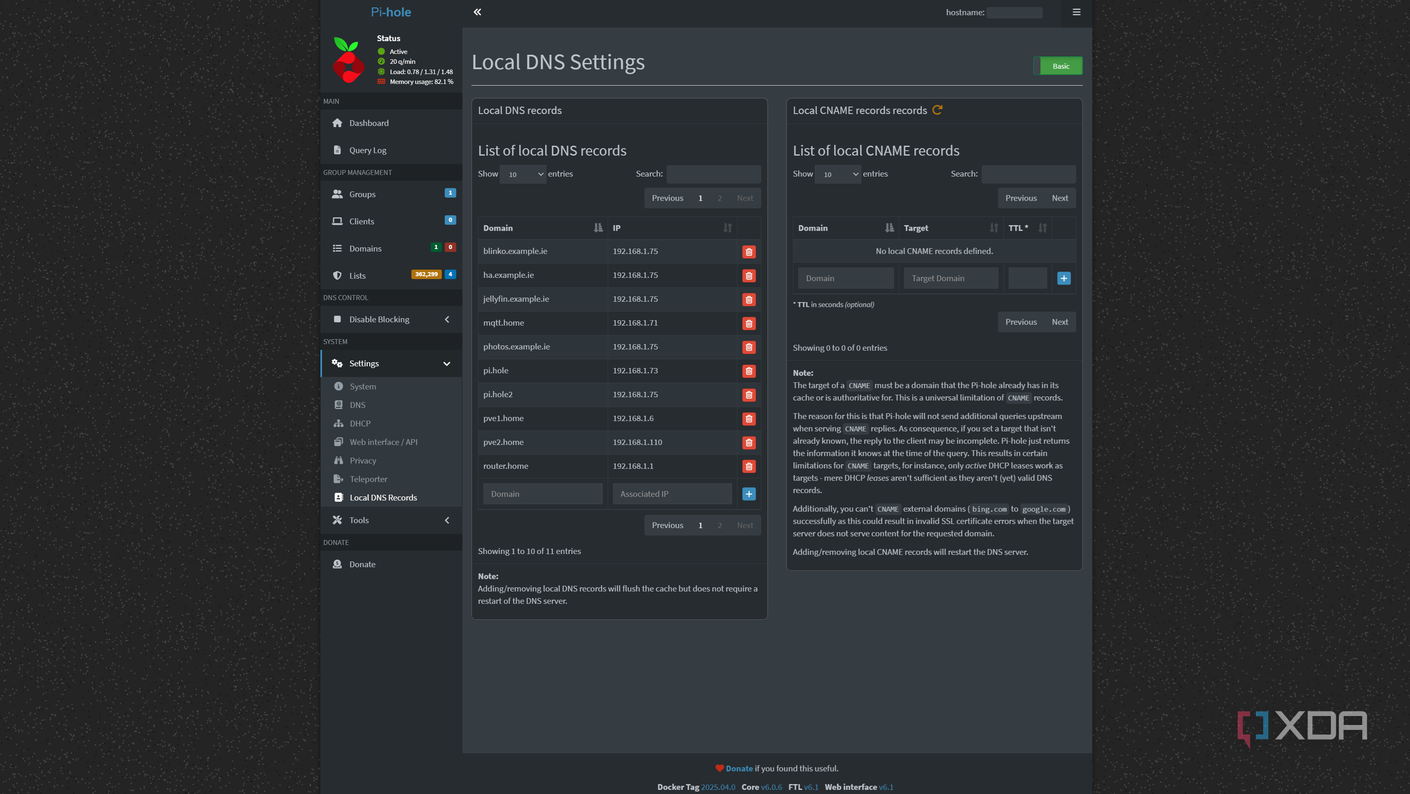Remove the pve1.home DNS record
The width and height of the screenshot is (1410, 794).
click(x=748, y=419)
